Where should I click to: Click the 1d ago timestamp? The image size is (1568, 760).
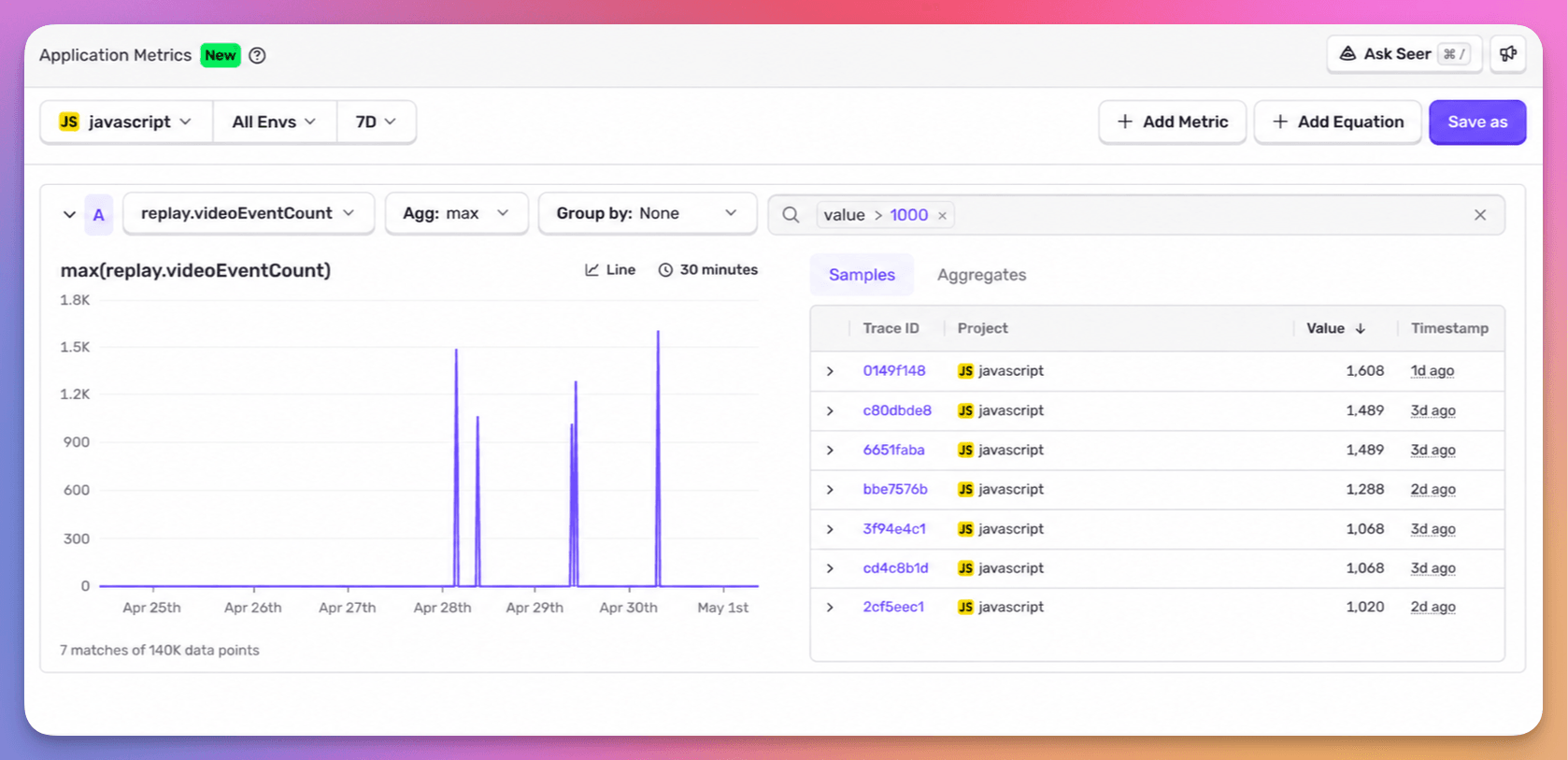[1432, 370]
